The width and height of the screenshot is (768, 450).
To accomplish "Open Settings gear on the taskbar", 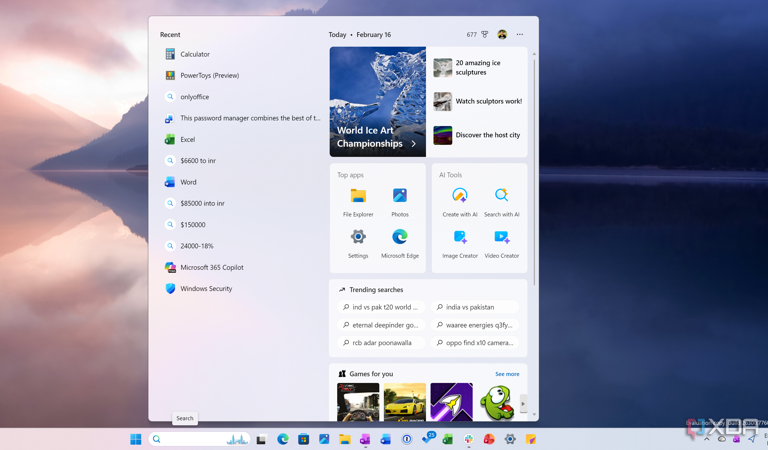I will pyautogui.click(x=510, y=439).
